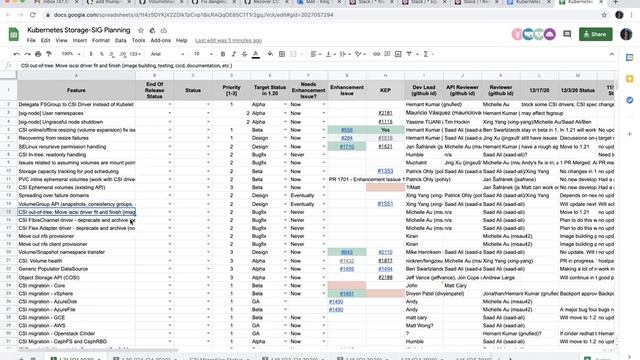This screenshot has height=360, width=640.
Task: Open Calendar in the side panel
Action: pos(629,58)
